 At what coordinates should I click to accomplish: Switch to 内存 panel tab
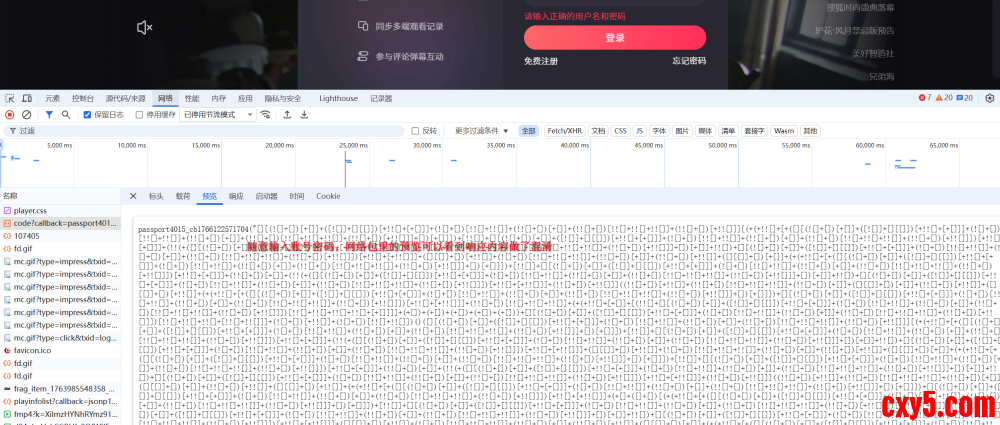[219, 98]
